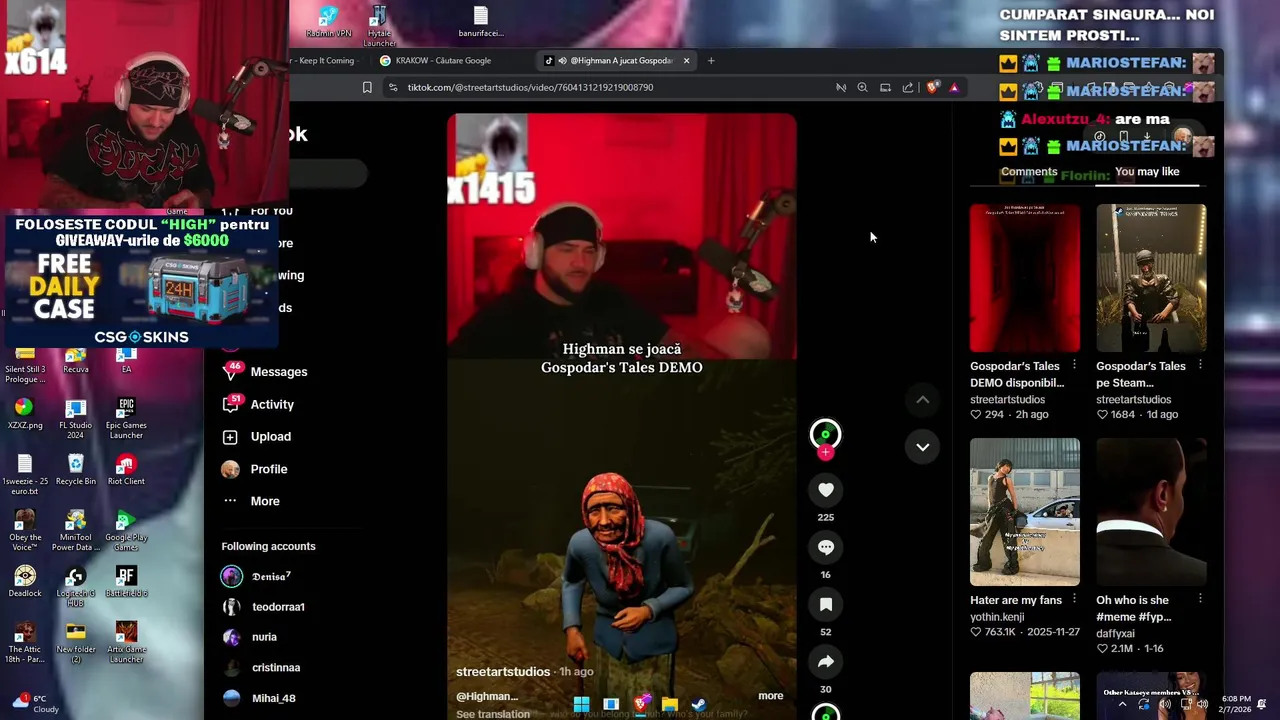This screenshot has height=720, width=1280.
Task: Open Messages in TikTok sidebar
Action: tap(264, 371)
